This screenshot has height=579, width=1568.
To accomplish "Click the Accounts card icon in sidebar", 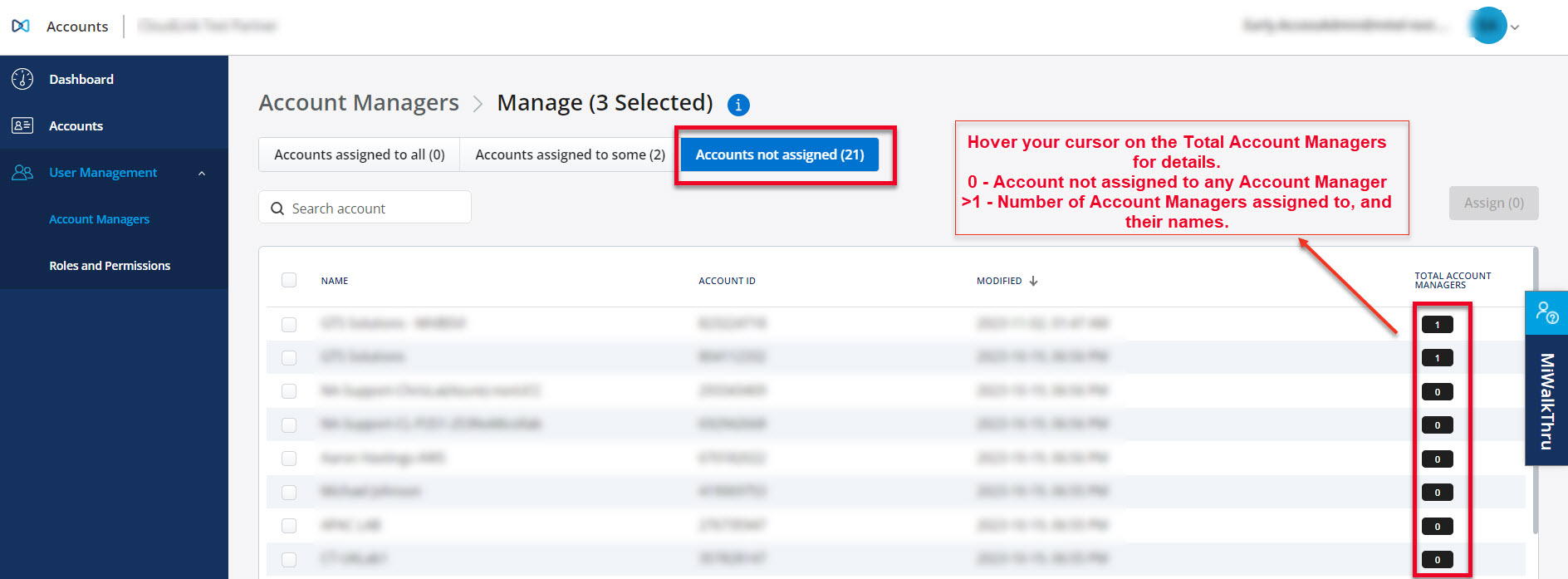I will click(22, 125).
